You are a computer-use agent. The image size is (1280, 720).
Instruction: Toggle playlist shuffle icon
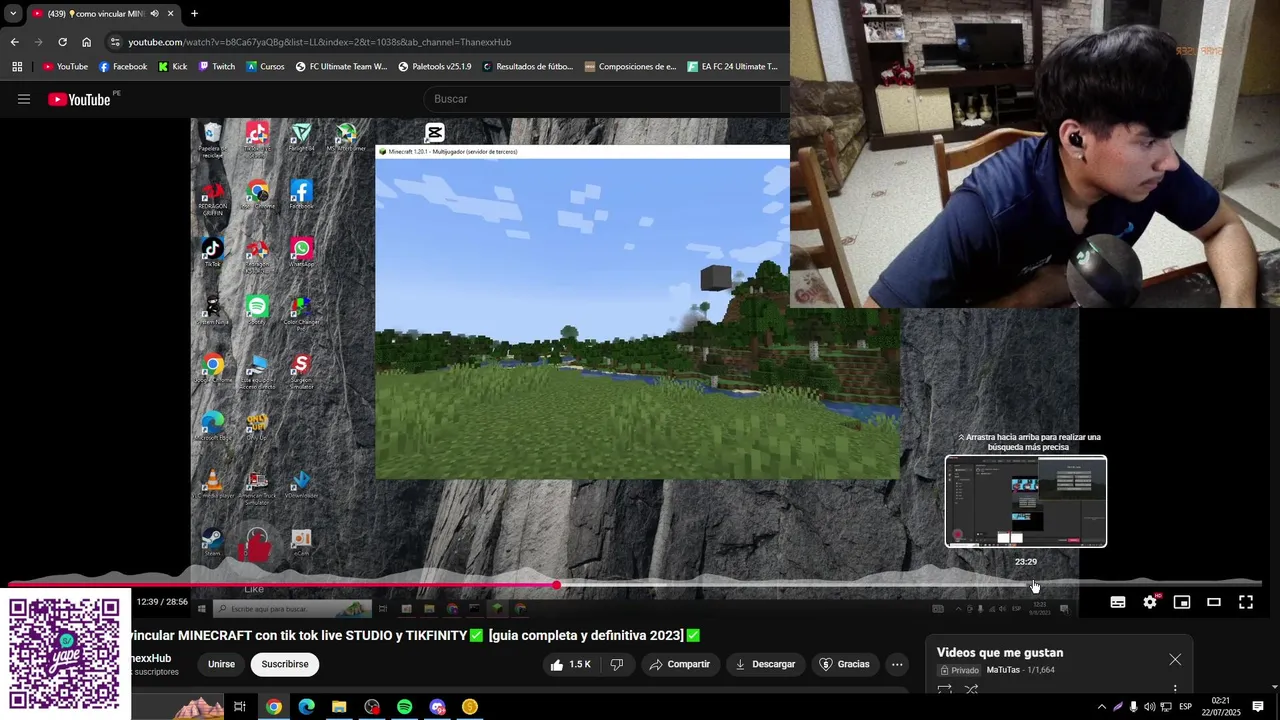coord(971,689)
